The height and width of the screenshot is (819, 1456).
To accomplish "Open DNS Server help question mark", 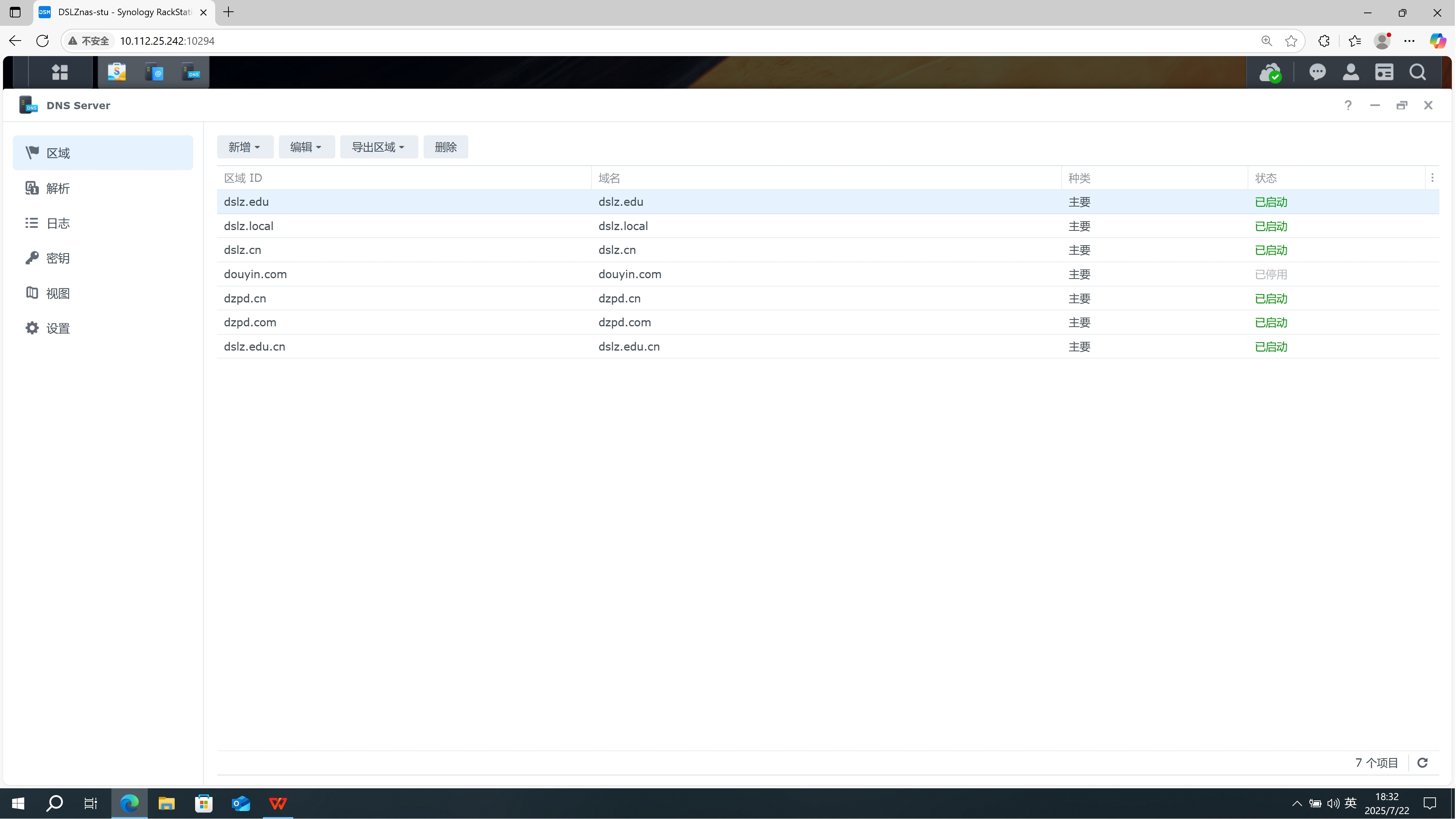I will click(1348, 105).
